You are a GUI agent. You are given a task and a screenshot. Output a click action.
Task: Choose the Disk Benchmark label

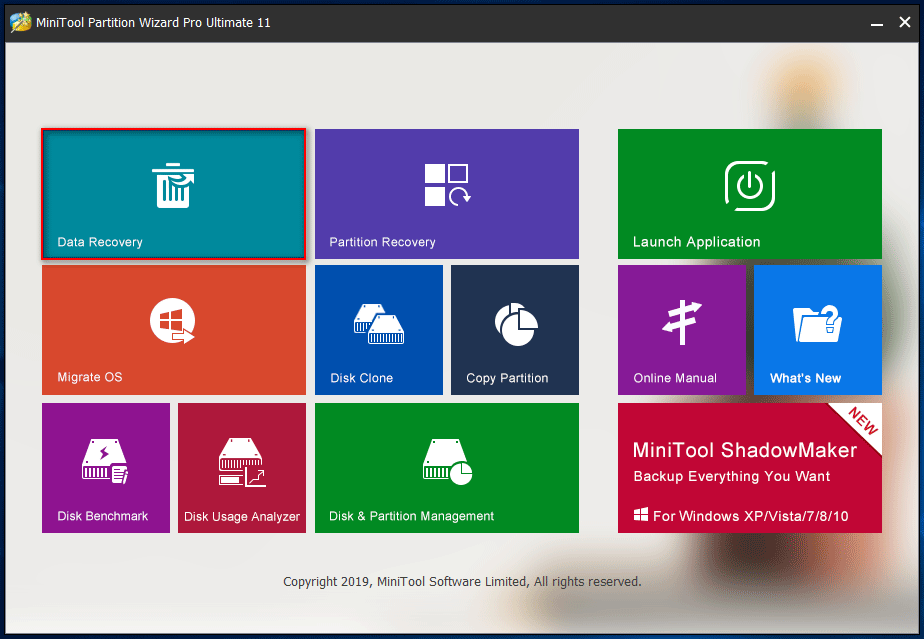103,516
